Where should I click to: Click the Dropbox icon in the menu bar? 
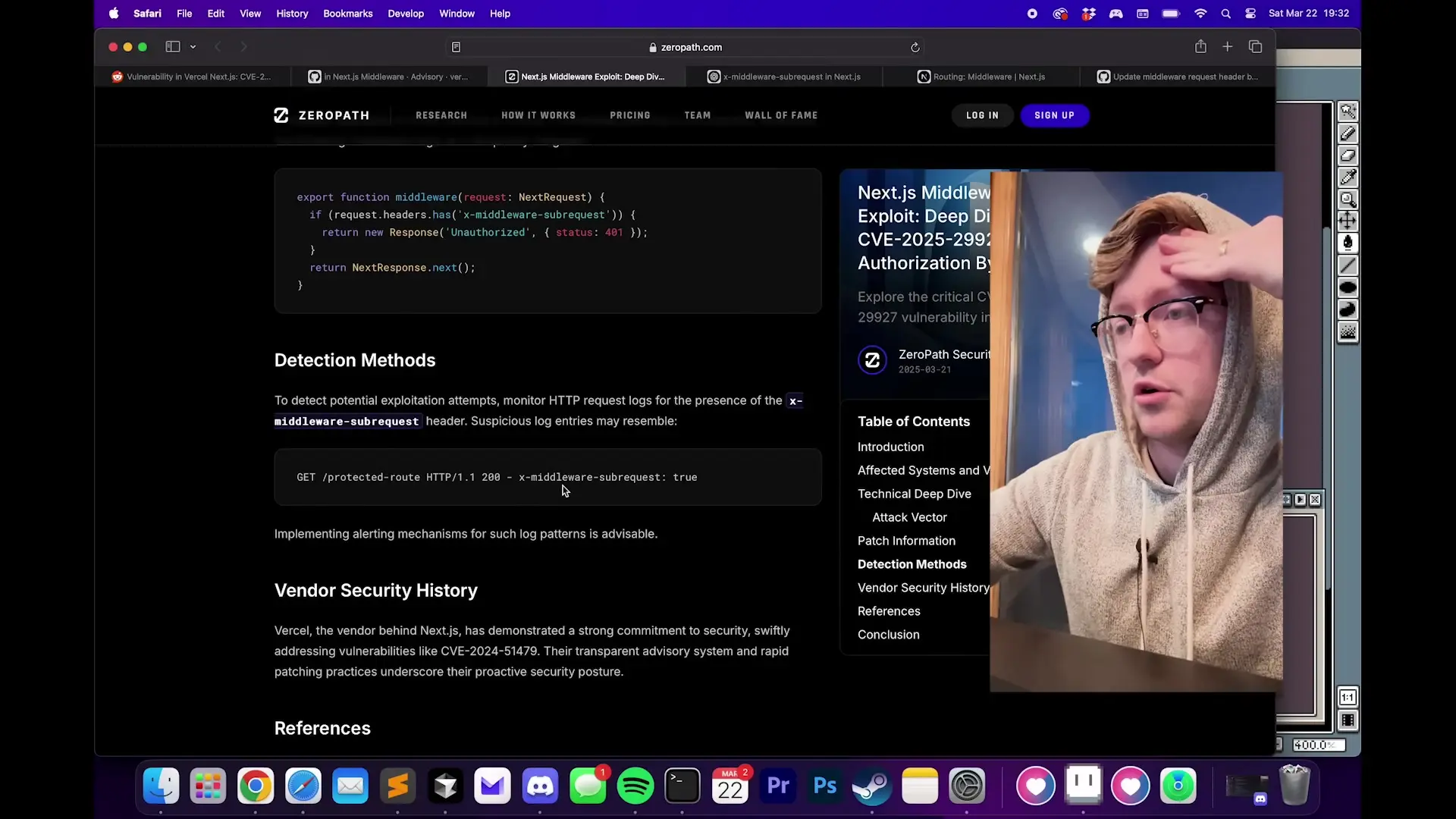(x=1088, y=14)
